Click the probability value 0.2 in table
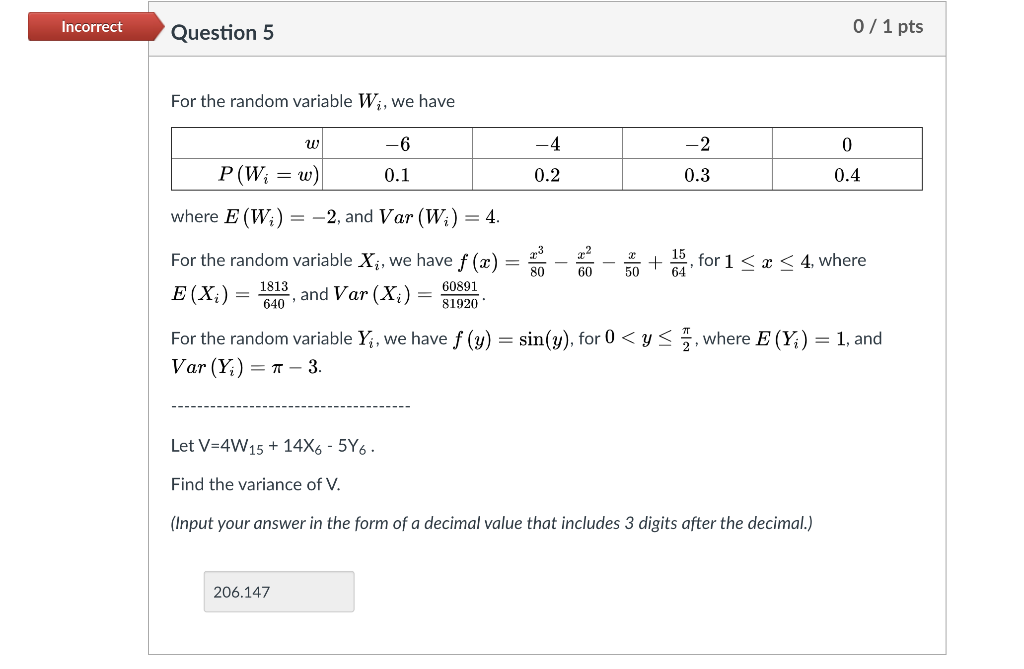1024x669 pixels. point(546,174)
